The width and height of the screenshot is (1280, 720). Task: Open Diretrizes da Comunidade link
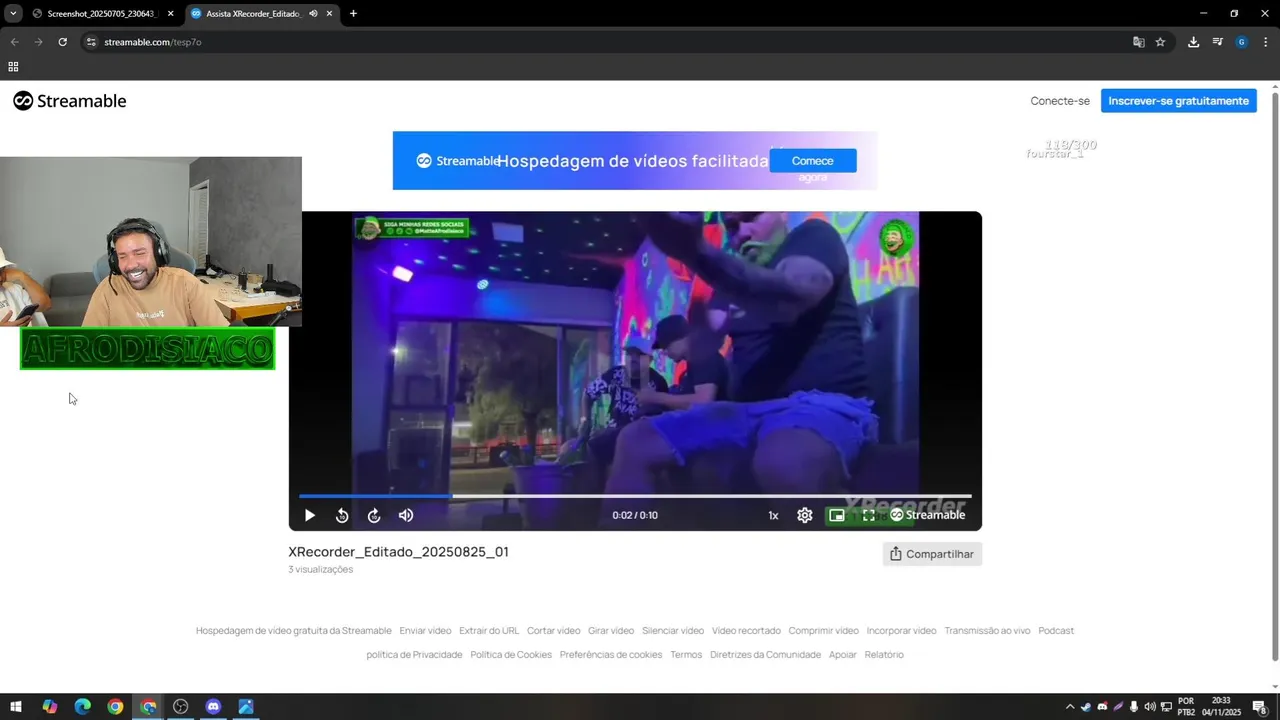(x=765, y=655)
